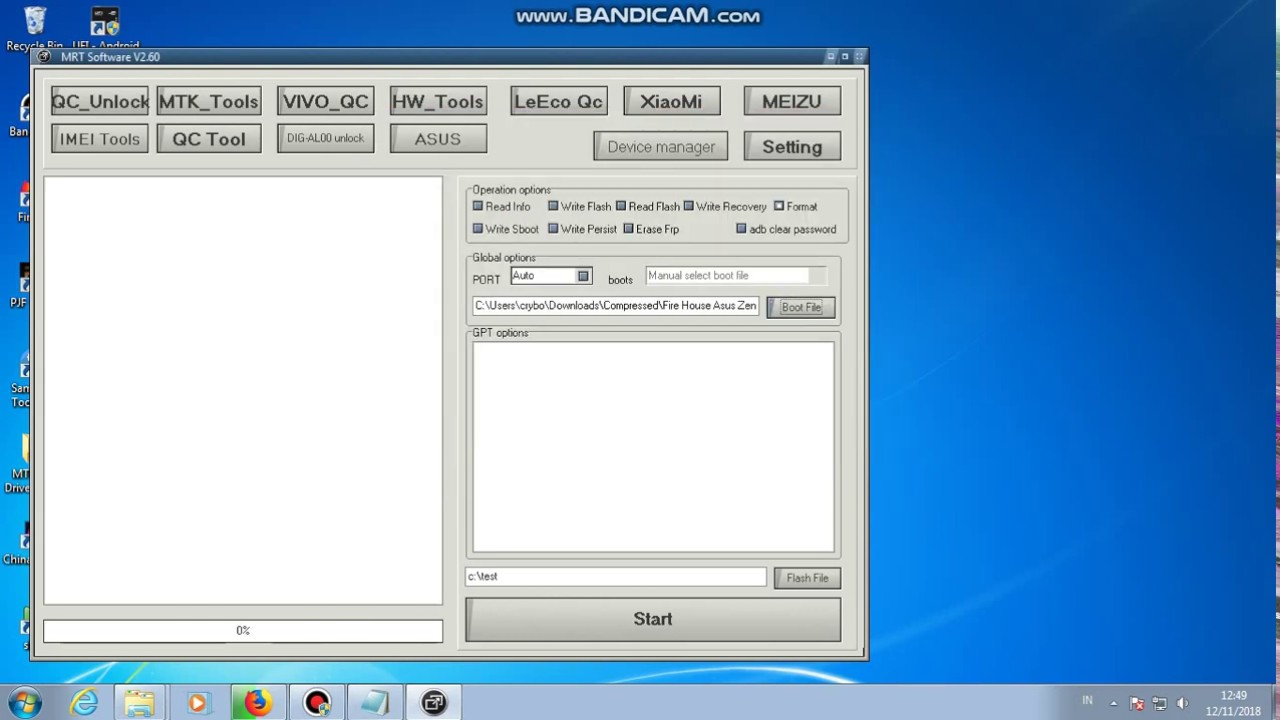Enable the Read Flash checkbox
The width and height of the screenshot is (1280, 720).
621,206
